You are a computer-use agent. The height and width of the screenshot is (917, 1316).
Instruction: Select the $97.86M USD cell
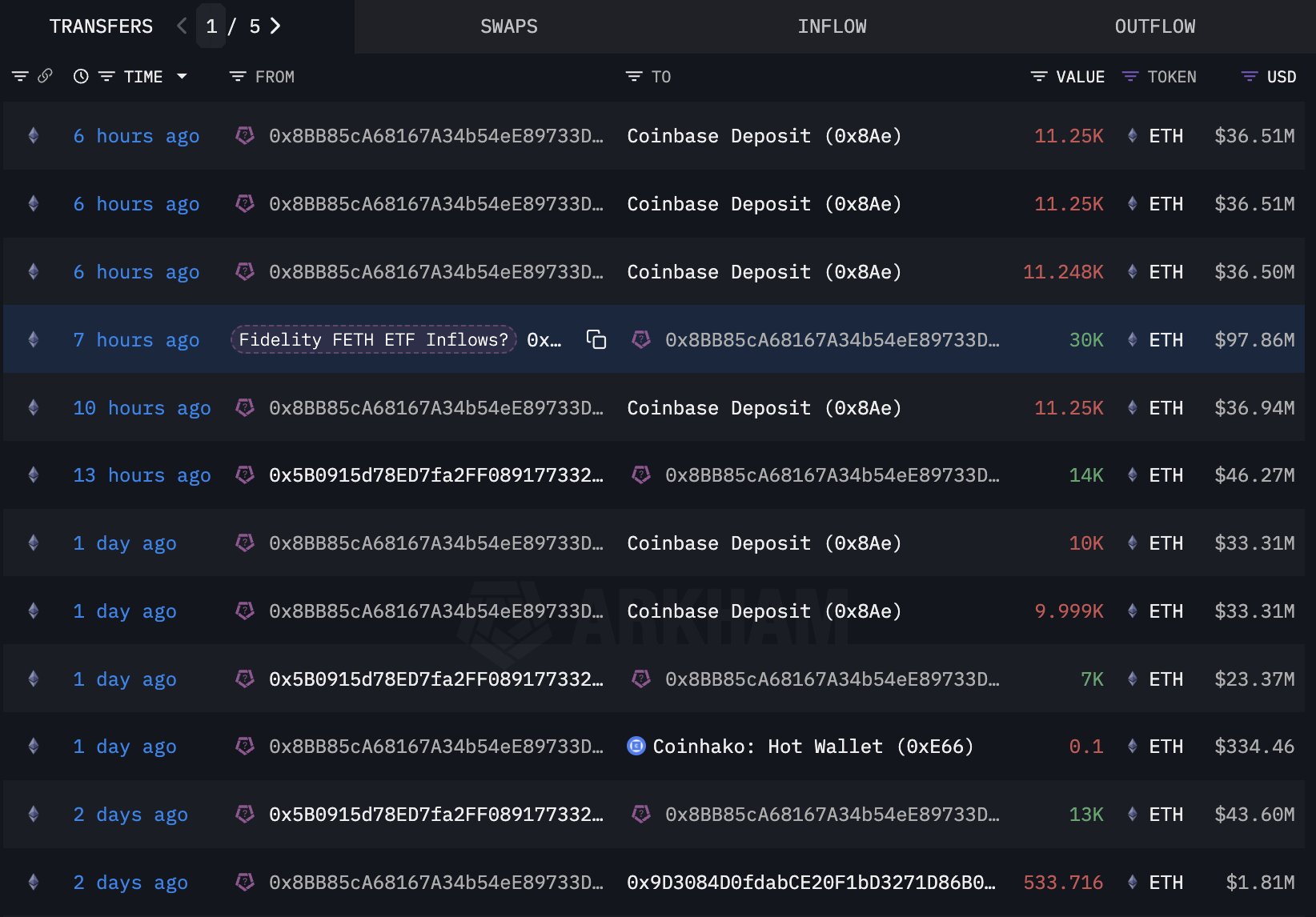pyautogui.click(x=1254, y=340)
